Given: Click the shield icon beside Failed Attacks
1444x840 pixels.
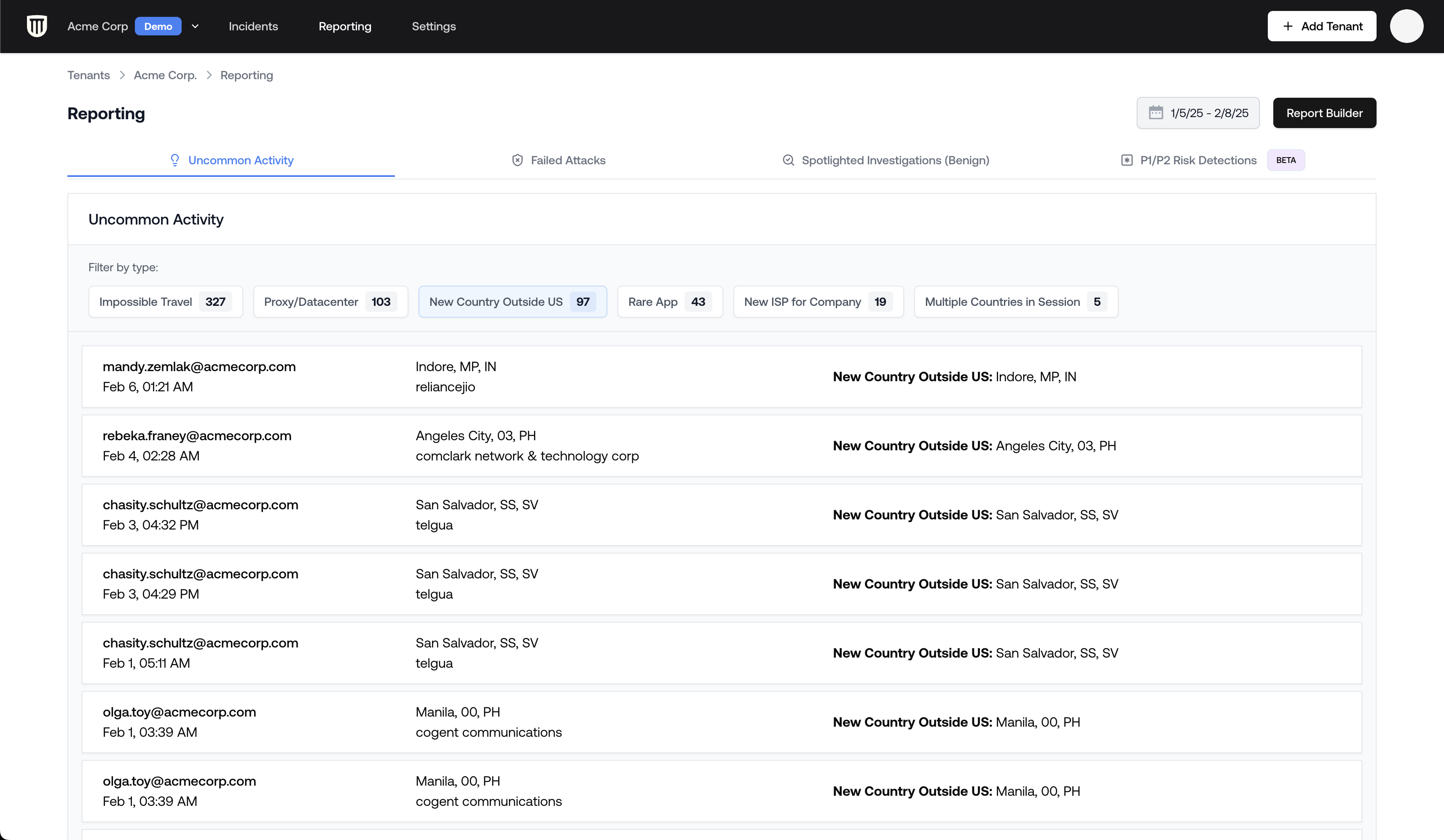Looking at the screenshot, I should (518, 161).
